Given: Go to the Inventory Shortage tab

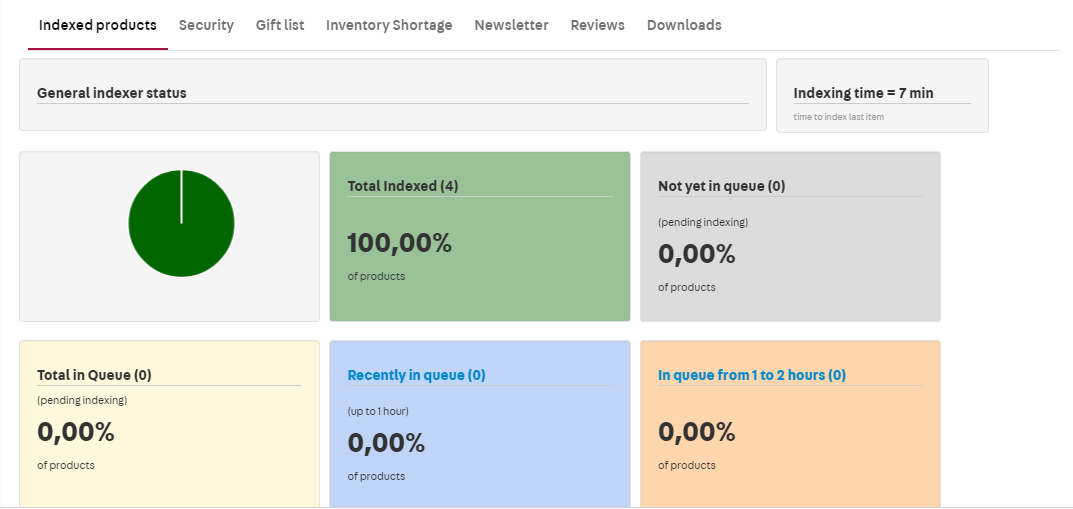Looking at the screenshot, I should (389, 25).
